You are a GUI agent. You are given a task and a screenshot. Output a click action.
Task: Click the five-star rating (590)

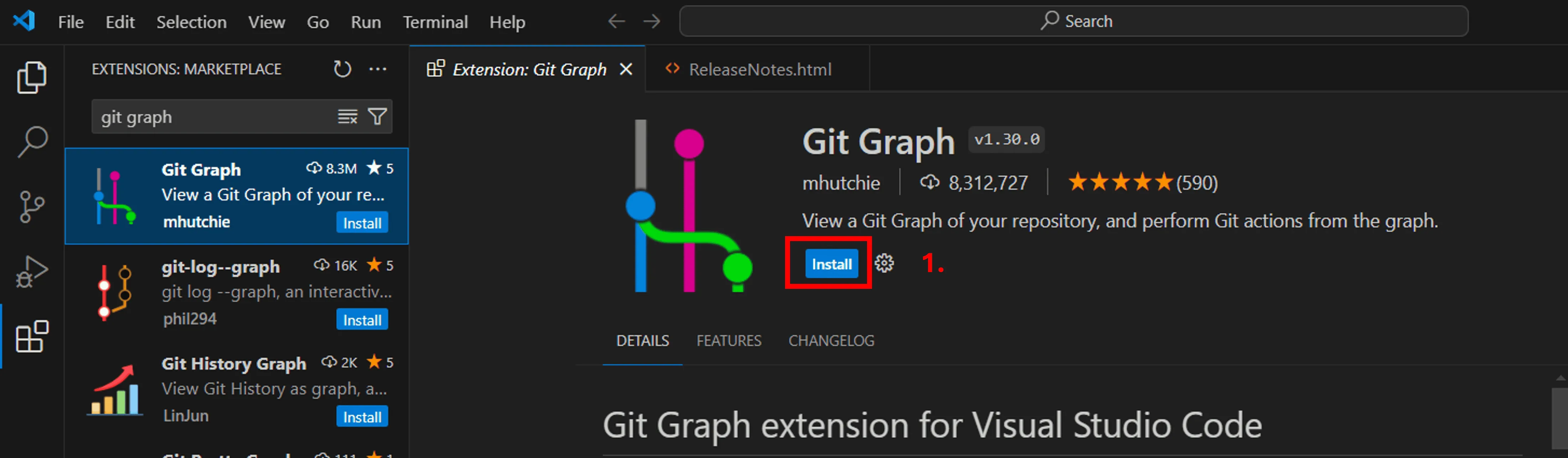point(1143,182)
